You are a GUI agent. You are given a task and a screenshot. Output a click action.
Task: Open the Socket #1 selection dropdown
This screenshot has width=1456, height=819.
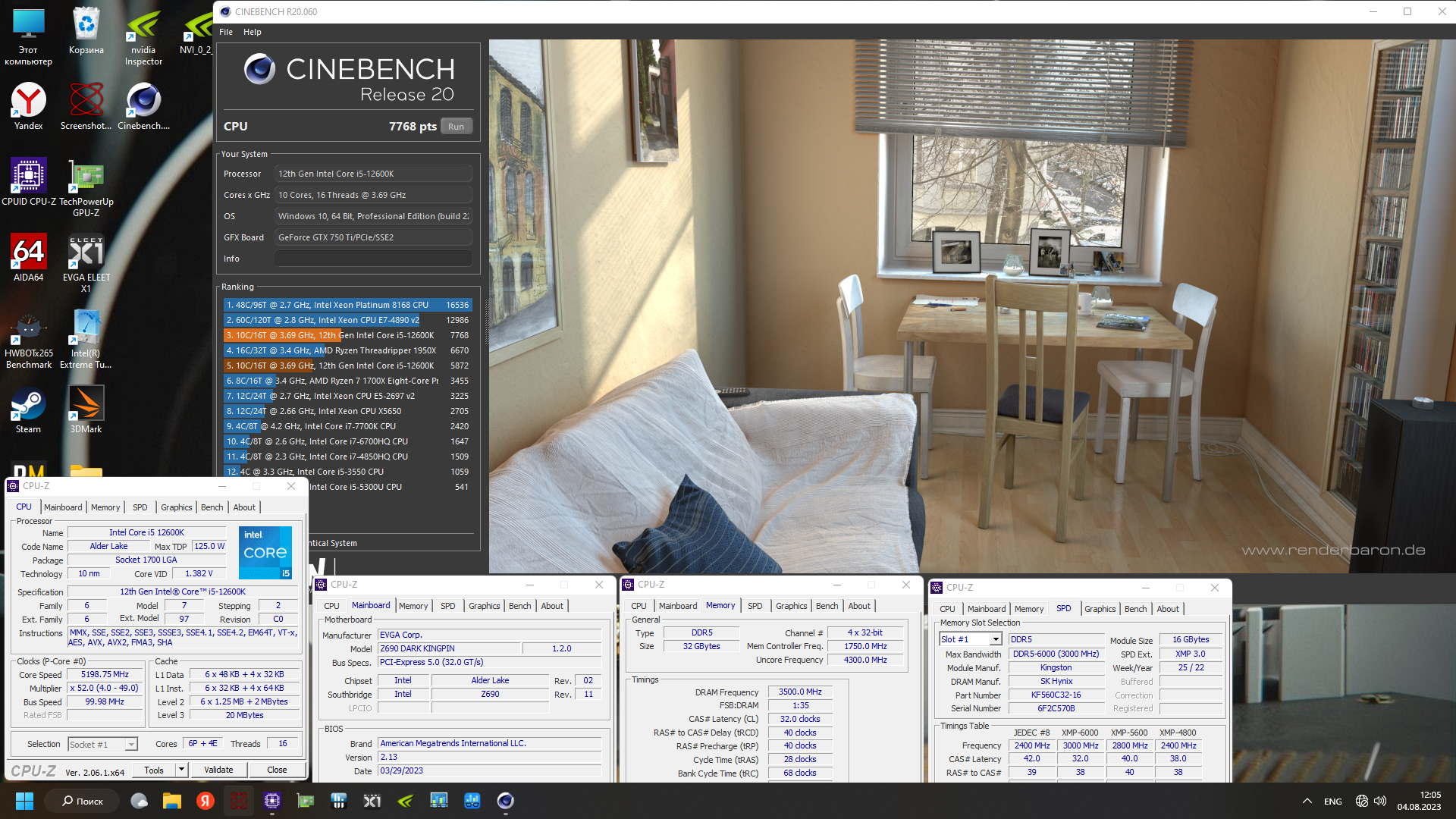point(102,745)
